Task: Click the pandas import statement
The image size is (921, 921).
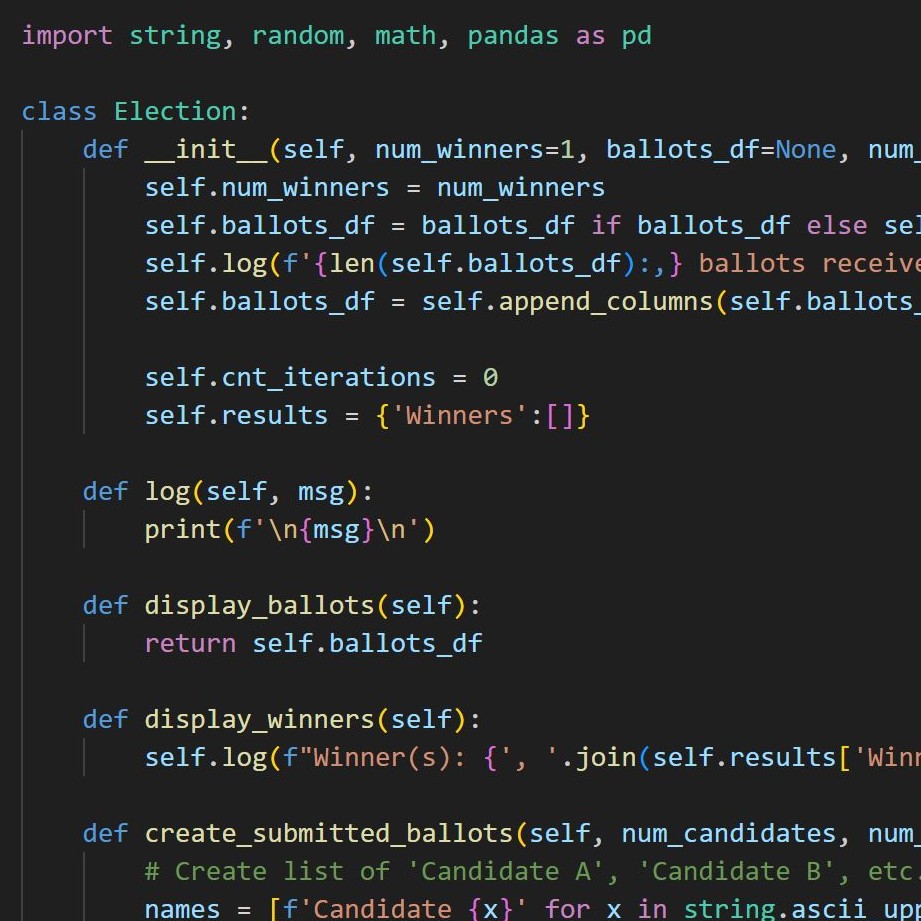Action: pos(513,34)
